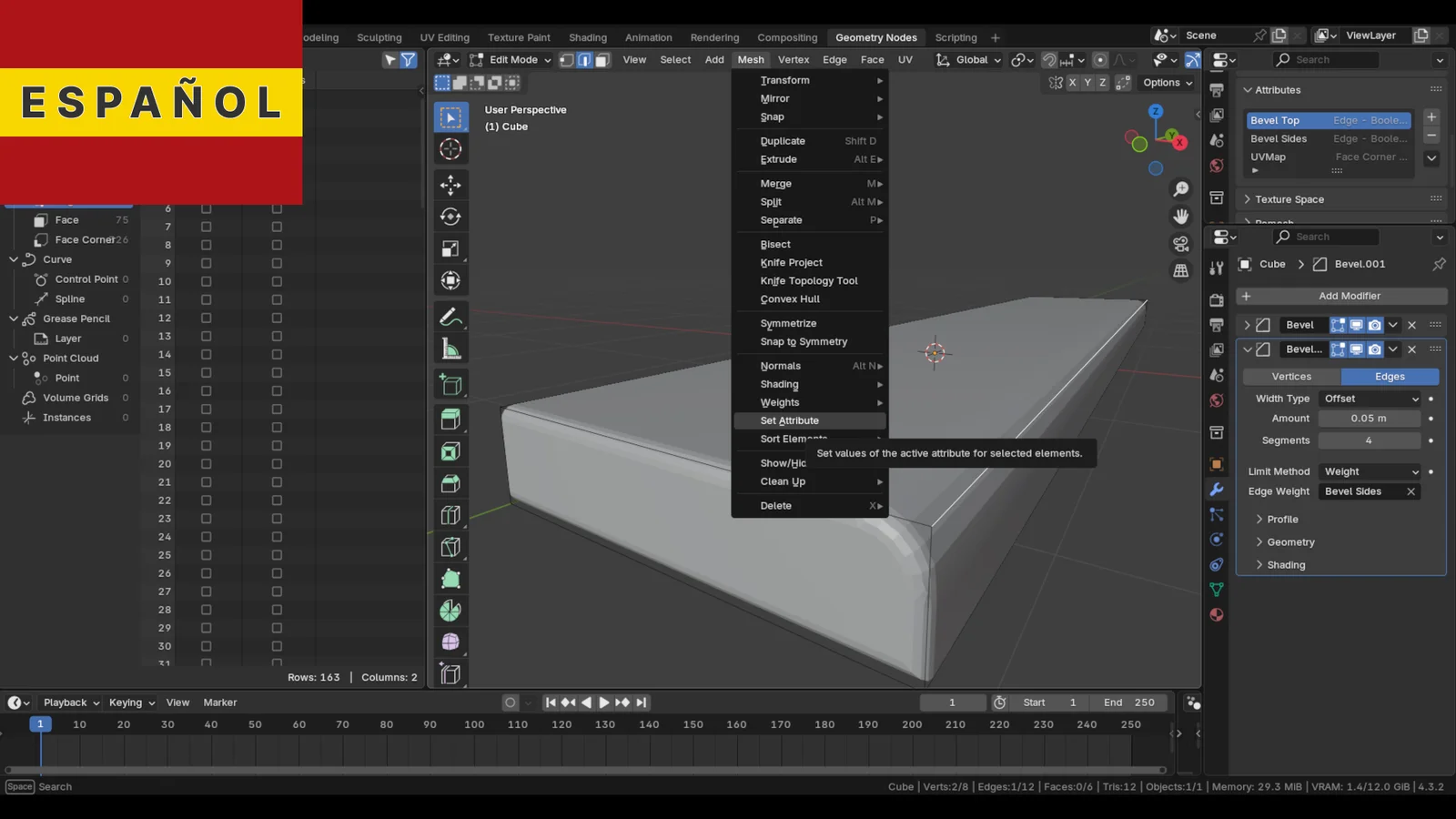
Task: Open the Width Type Offset dropdown
Action: coord(1370,399)
